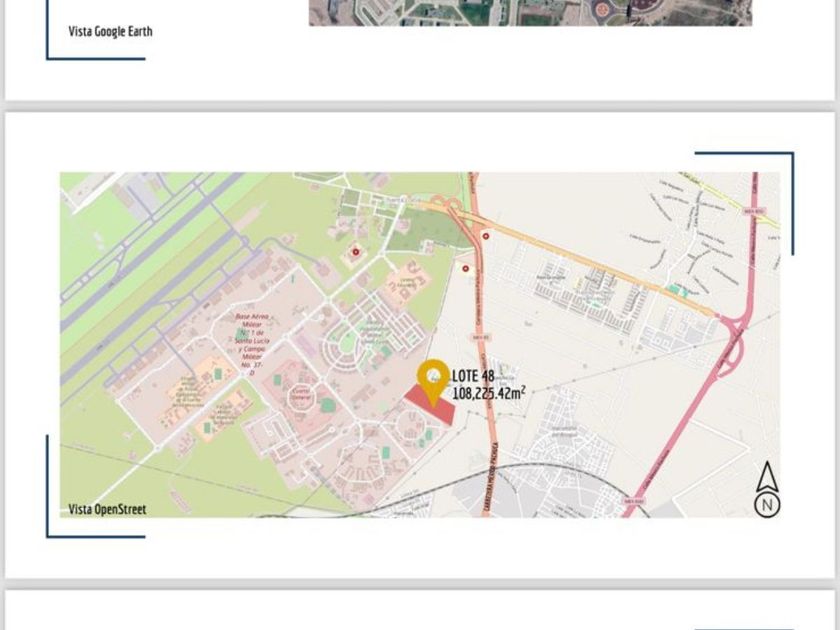Screen dimensions: 840x630
Task: Click the LOTE 48 label text
Action: [473, 376]
